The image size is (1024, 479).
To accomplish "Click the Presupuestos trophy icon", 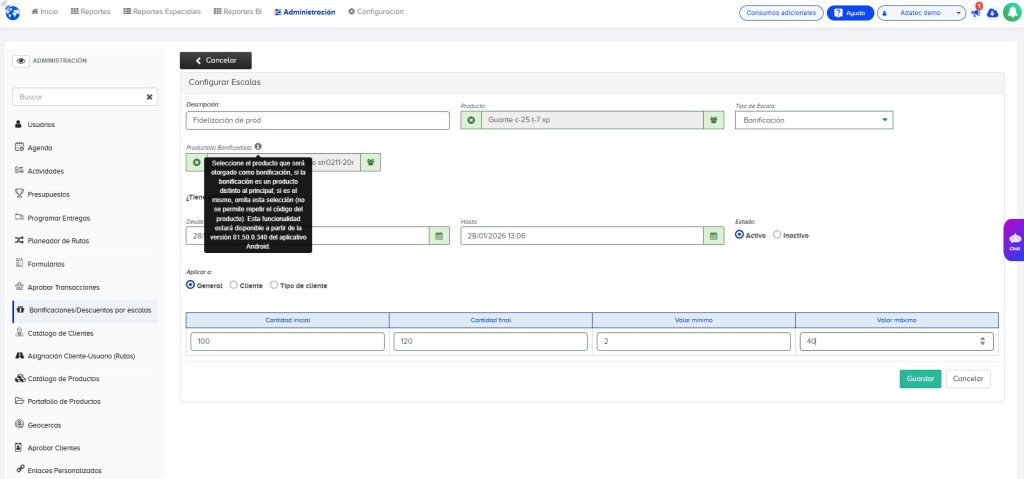I will (x=19, y=193).
